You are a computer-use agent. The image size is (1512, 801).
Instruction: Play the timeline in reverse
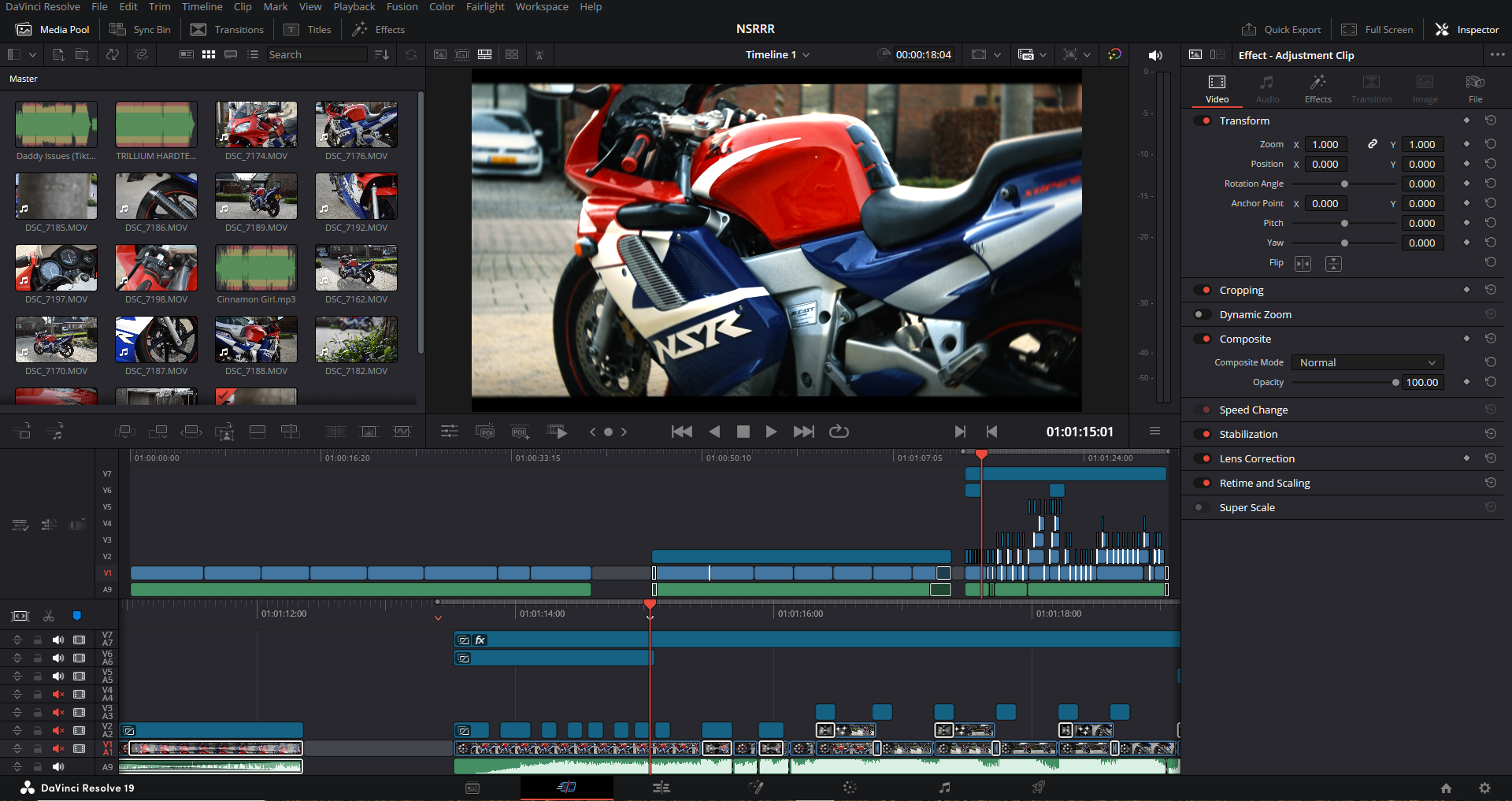coord(714,432)
